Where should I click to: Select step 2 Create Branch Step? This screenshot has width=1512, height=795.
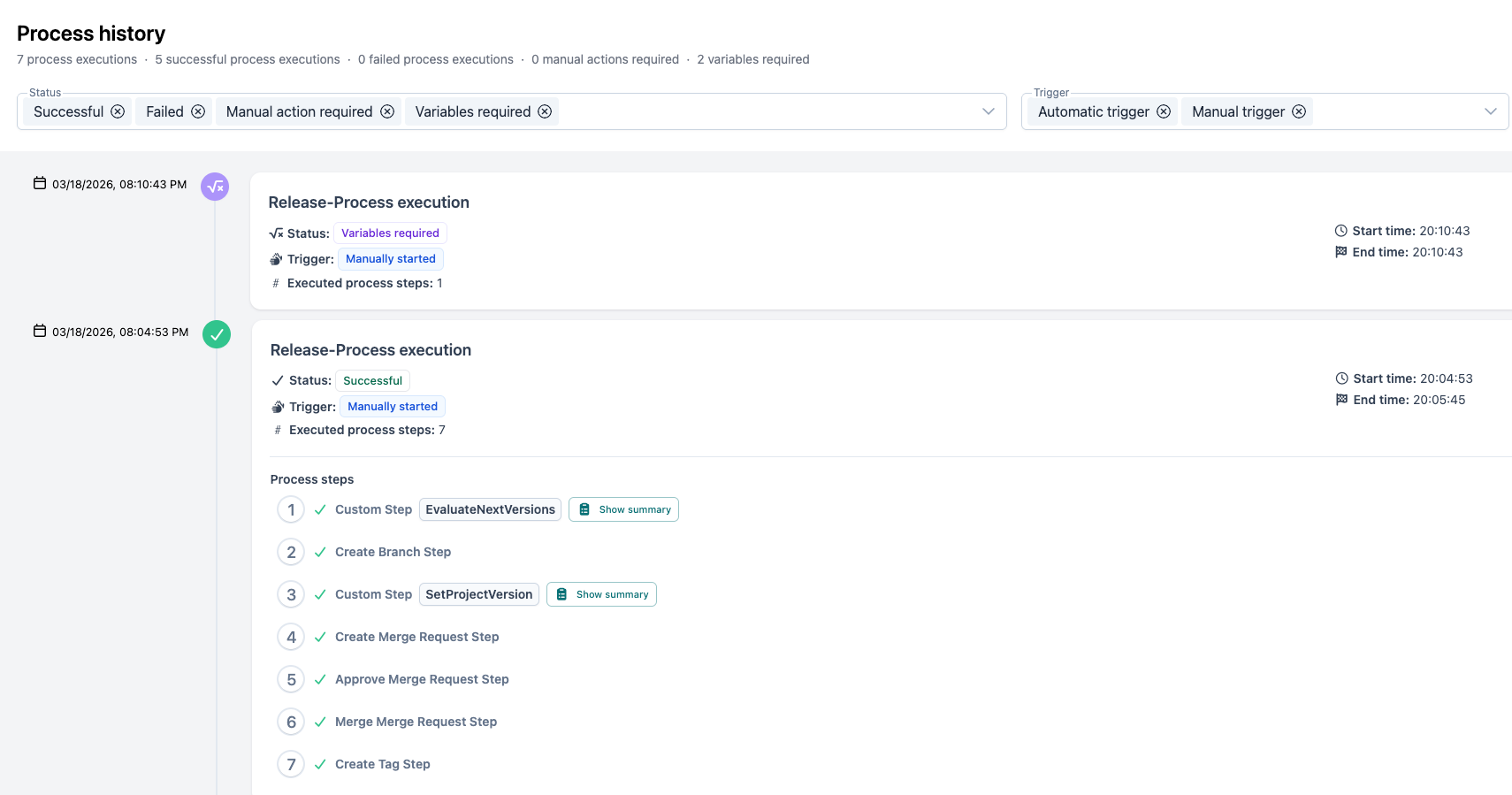(393, 552)
